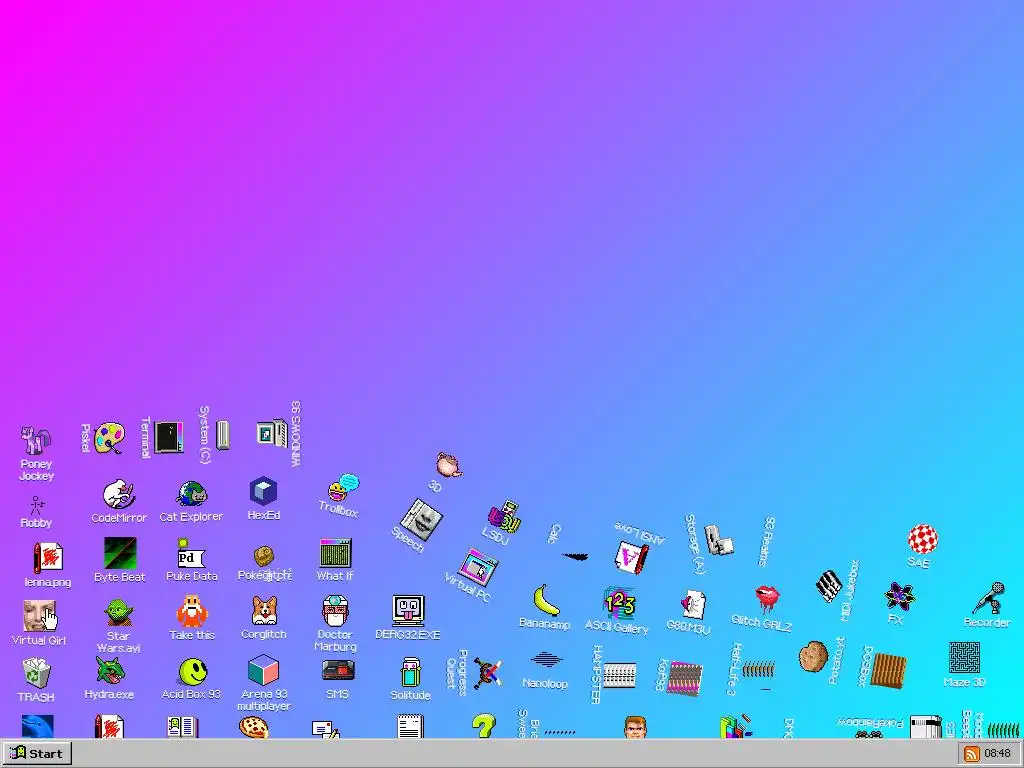This screenshot has width=1024, height=768.
Task: Open the pizza icon in bottom row
Action: tap(253, 727)
